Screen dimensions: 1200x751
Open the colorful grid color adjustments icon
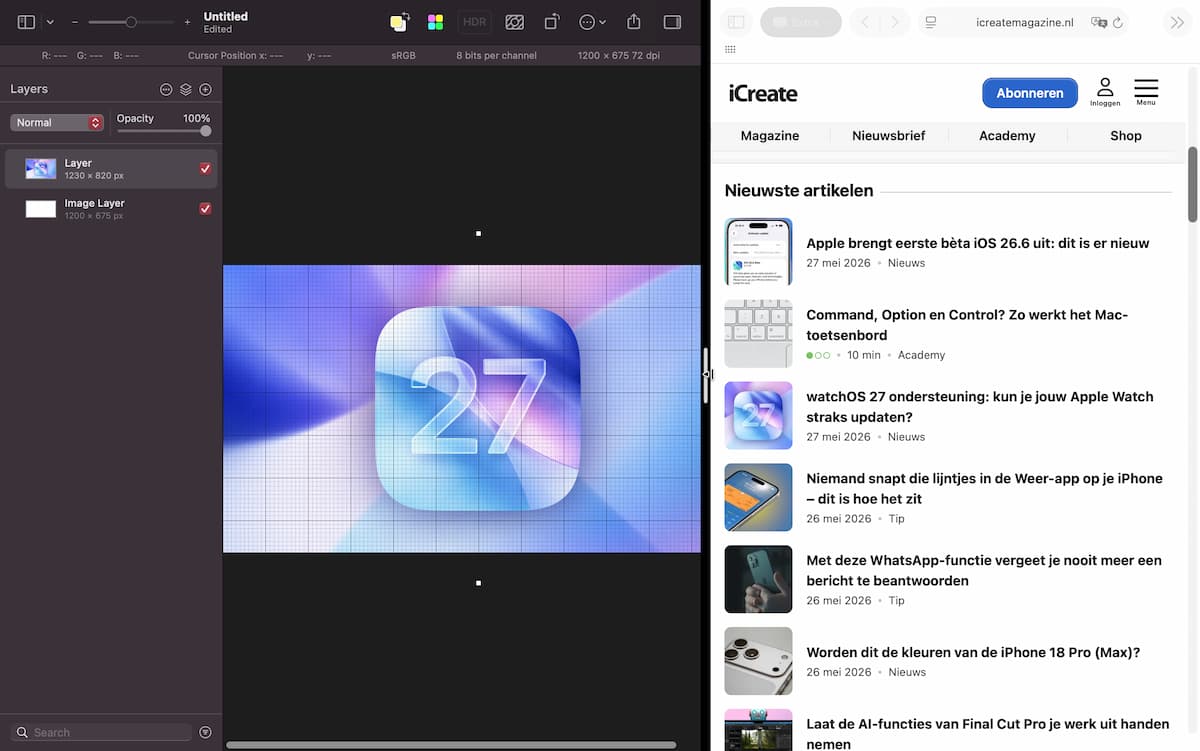pyautogui.click(x=435, y=22)
